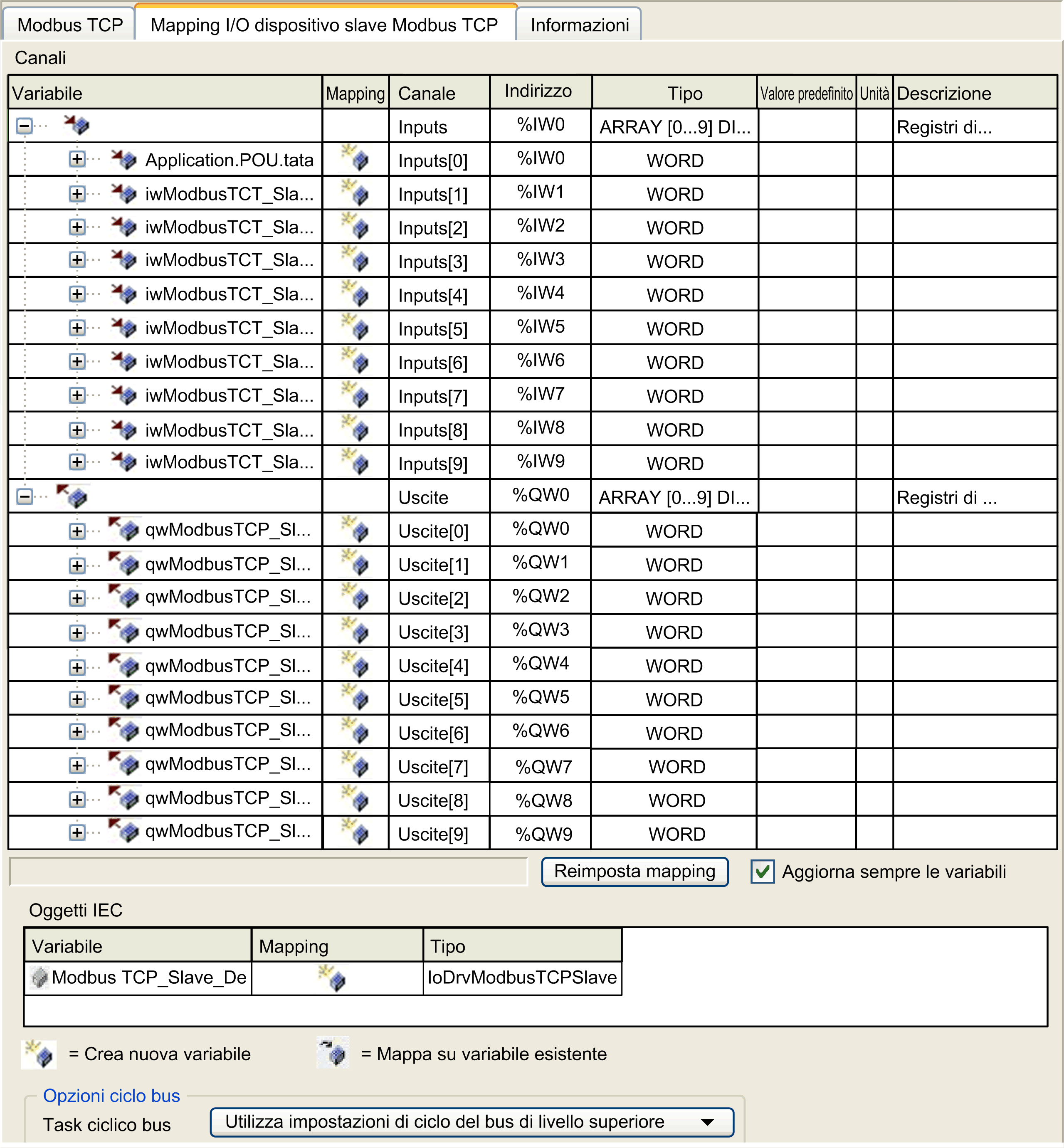Click mapping icon for Uscite[5] row
Image resolution: width=1064 pixels, height=1148 pixels.
(x=355, y=696)
